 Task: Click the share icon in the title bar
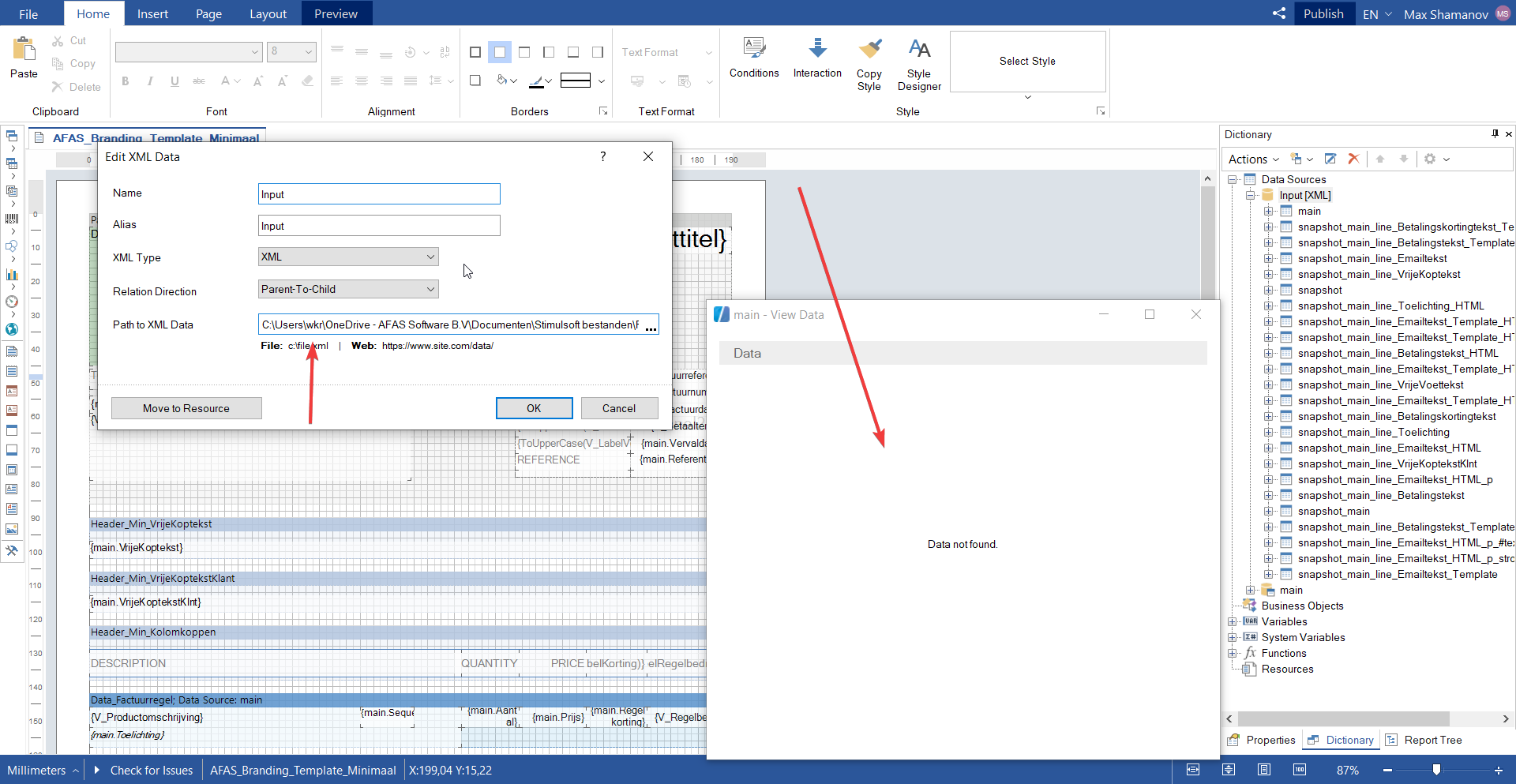pyautogui.click(x=1279, y=13)
